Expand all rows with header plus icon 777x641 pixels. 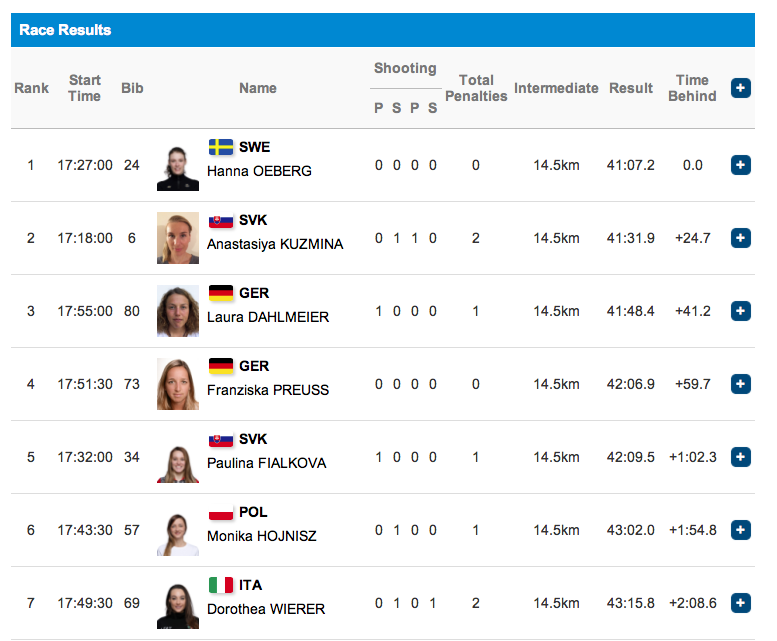(x=740, y=88)
